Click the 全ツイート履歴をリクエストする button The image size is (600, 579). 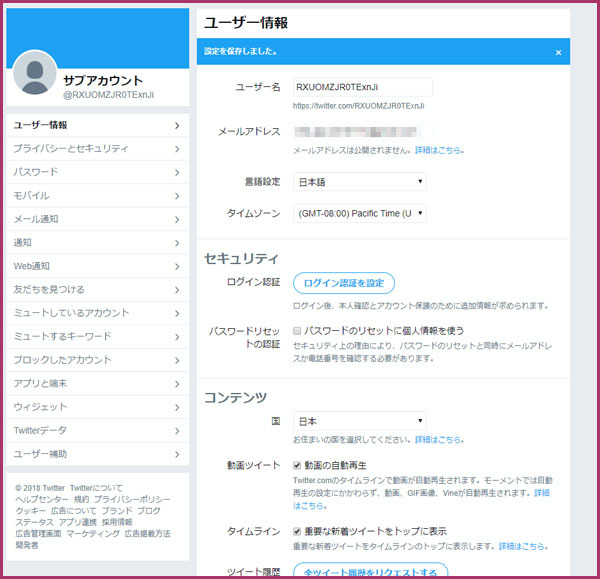[x=370, y=570]
